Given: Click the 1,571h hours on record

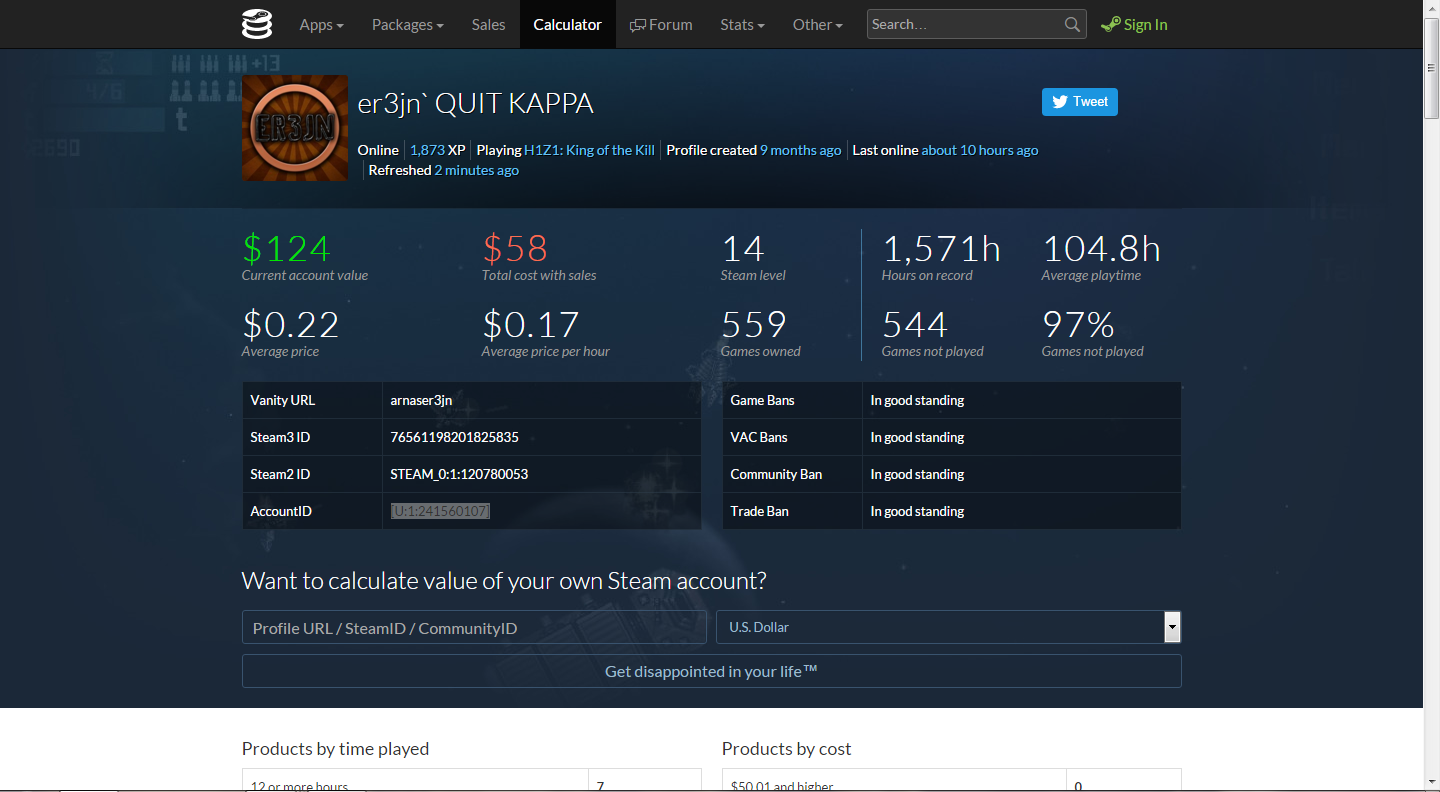Looking at the screenshot, I should (x=942, y=248).
